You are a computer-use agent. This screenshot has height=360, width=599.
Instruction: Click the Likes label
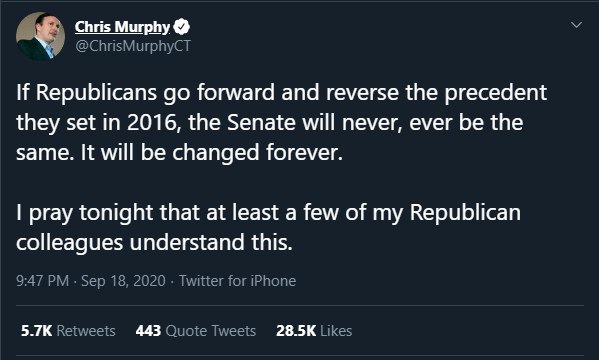coord(336,331)
